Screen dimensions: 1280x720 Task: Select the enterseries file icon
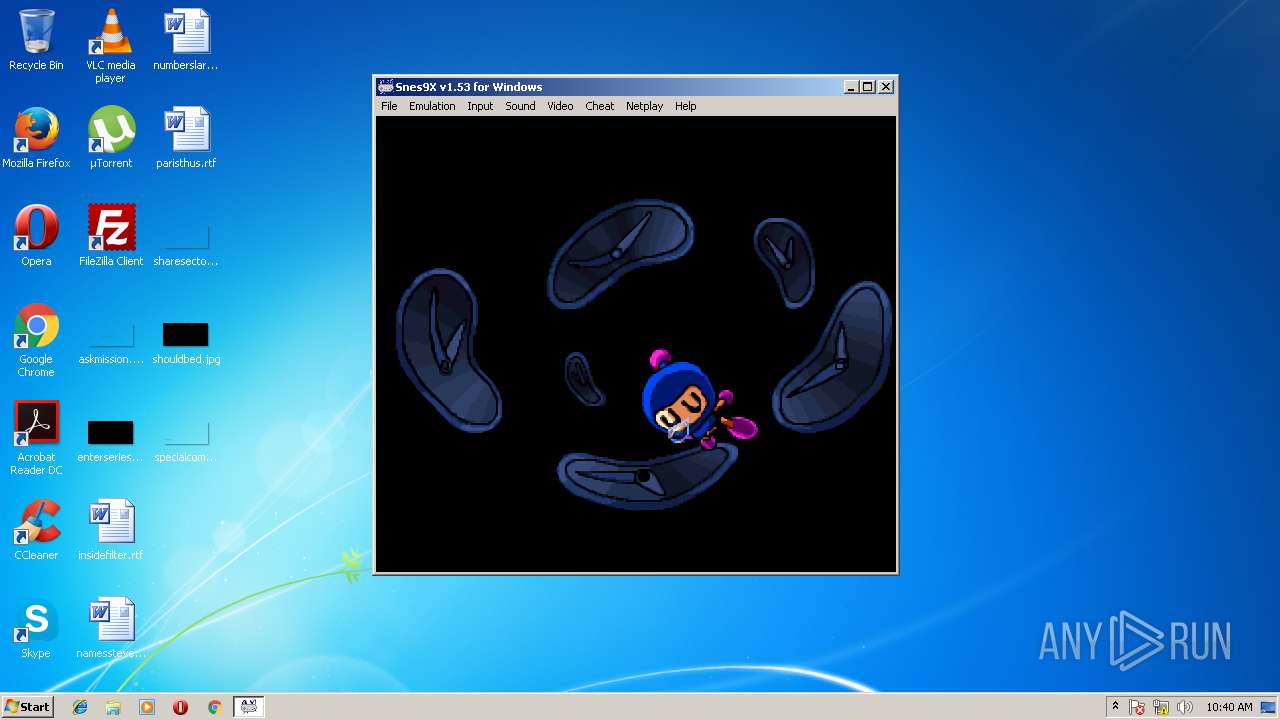[110, 440]
